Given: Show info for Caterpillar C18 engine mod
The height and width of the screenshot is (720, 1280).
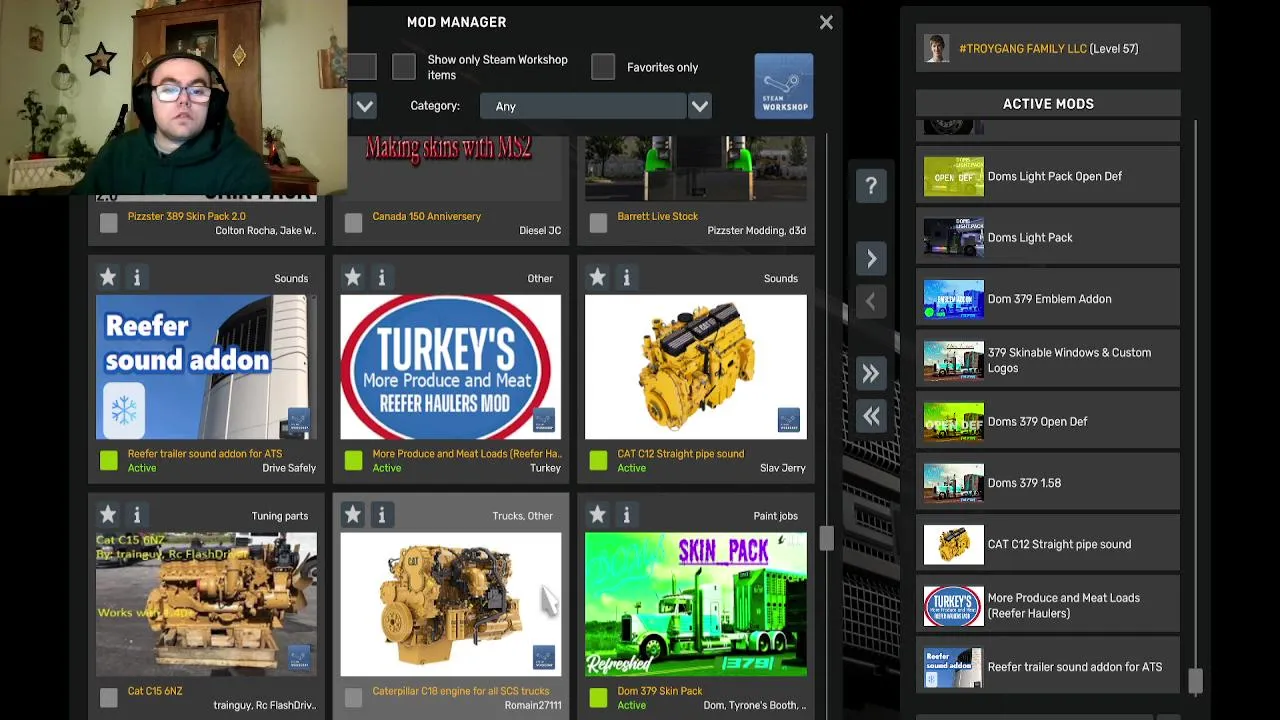Looking at the screenshot, I should coord(381,515).
